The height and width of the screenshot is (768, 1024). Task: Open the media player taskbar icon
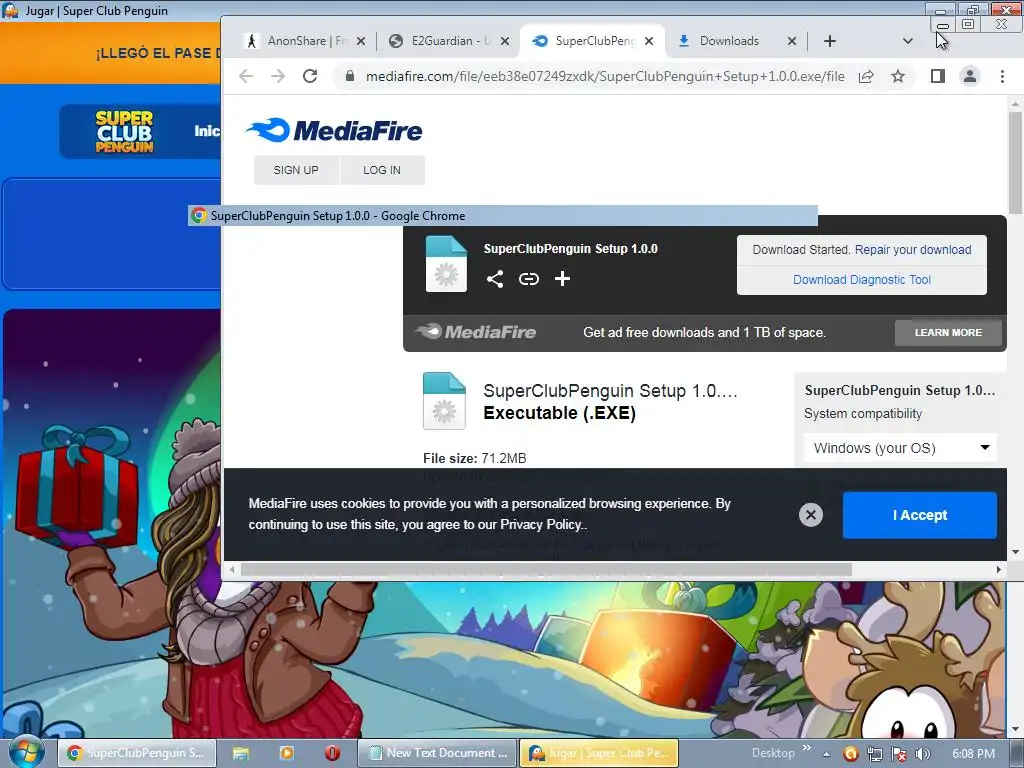(287, 753)
